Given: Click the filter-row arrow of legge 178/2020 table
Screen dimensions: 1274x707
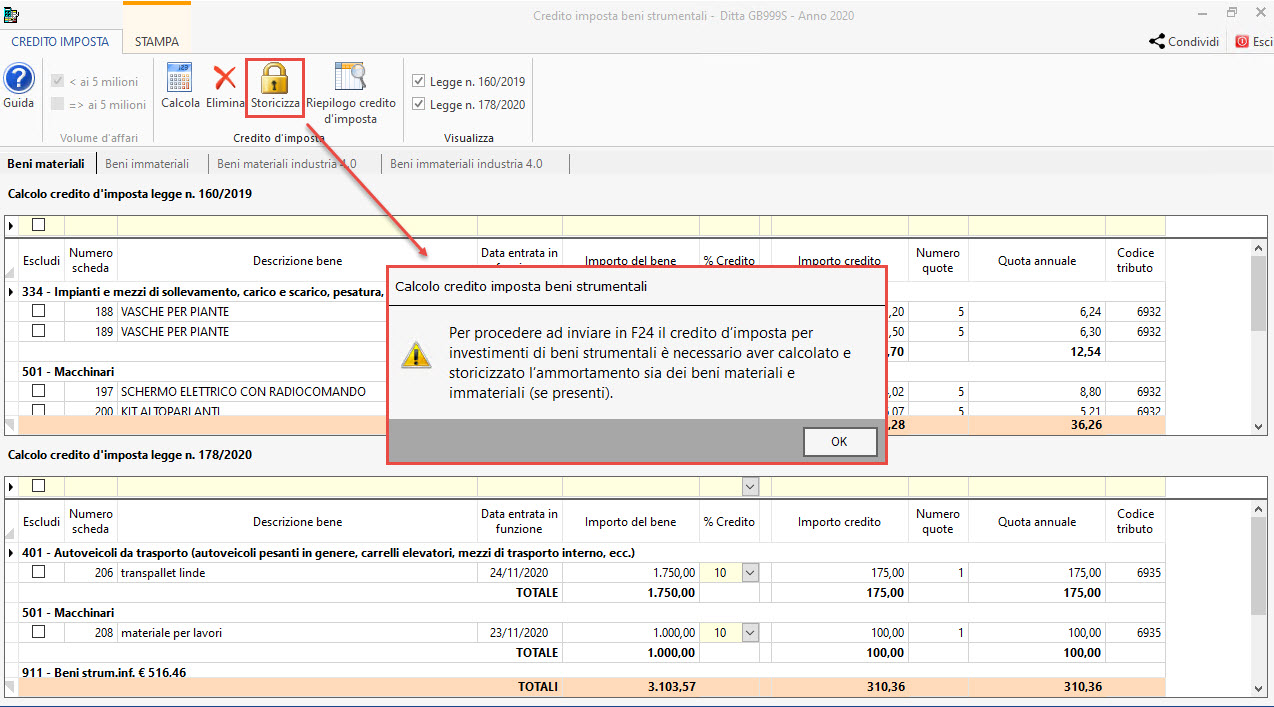Looking at the screenshot, I should pos(12,486).
